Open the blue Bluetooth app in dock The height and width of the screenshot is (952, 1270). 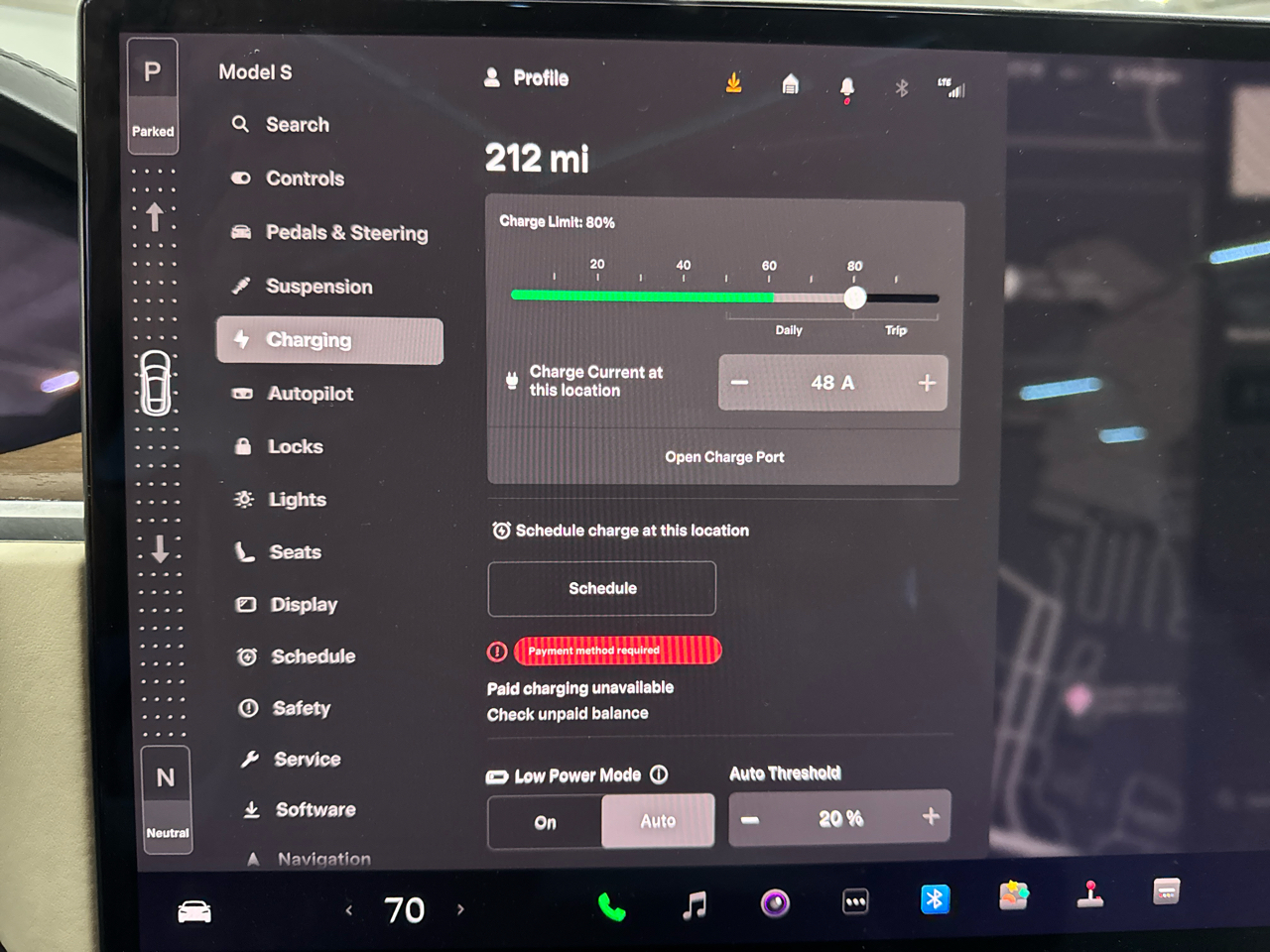point(935,898)
